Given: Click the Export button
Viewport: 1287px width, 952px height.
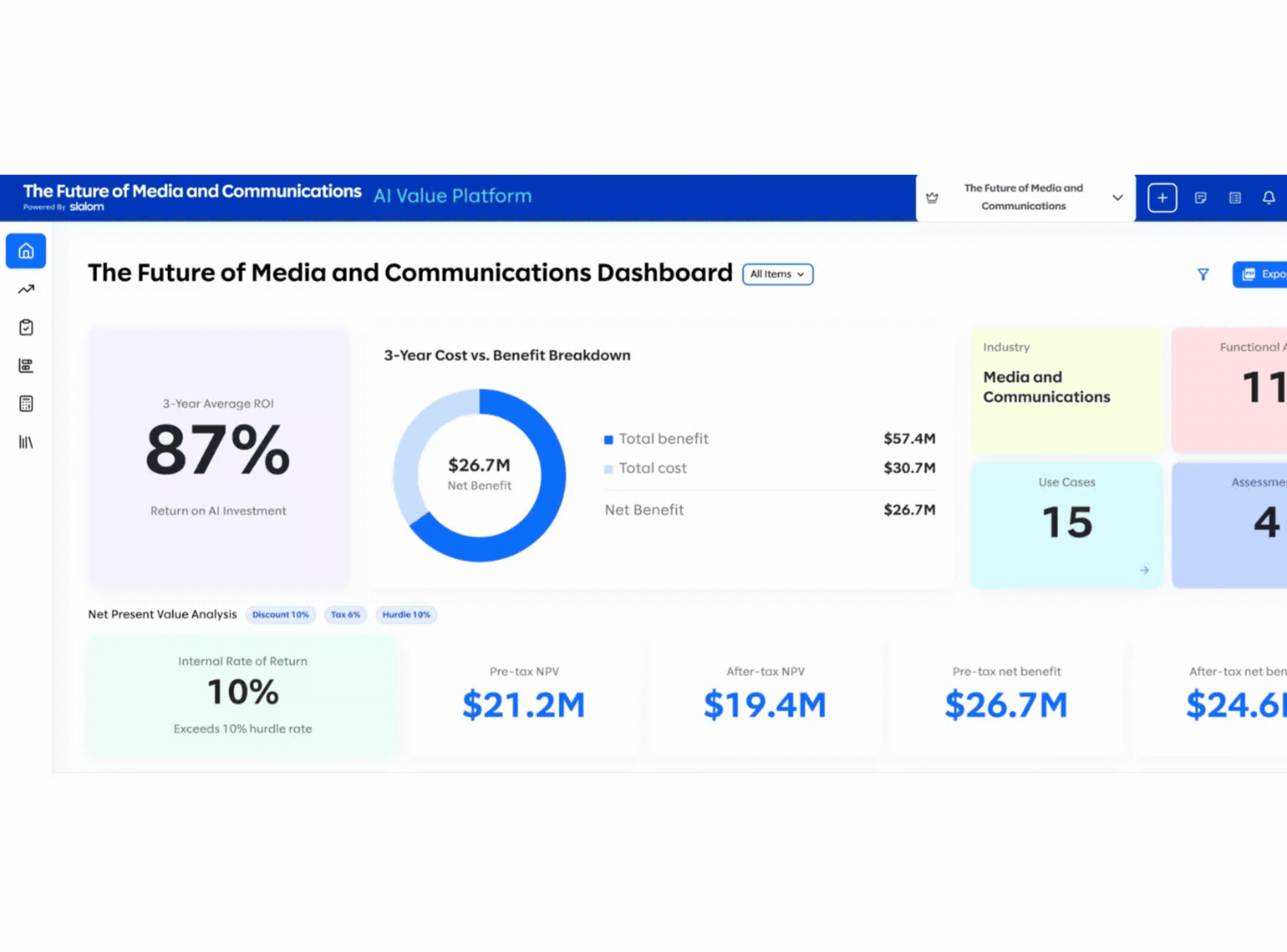Looking at the screenshot, I should point(1261,274).
